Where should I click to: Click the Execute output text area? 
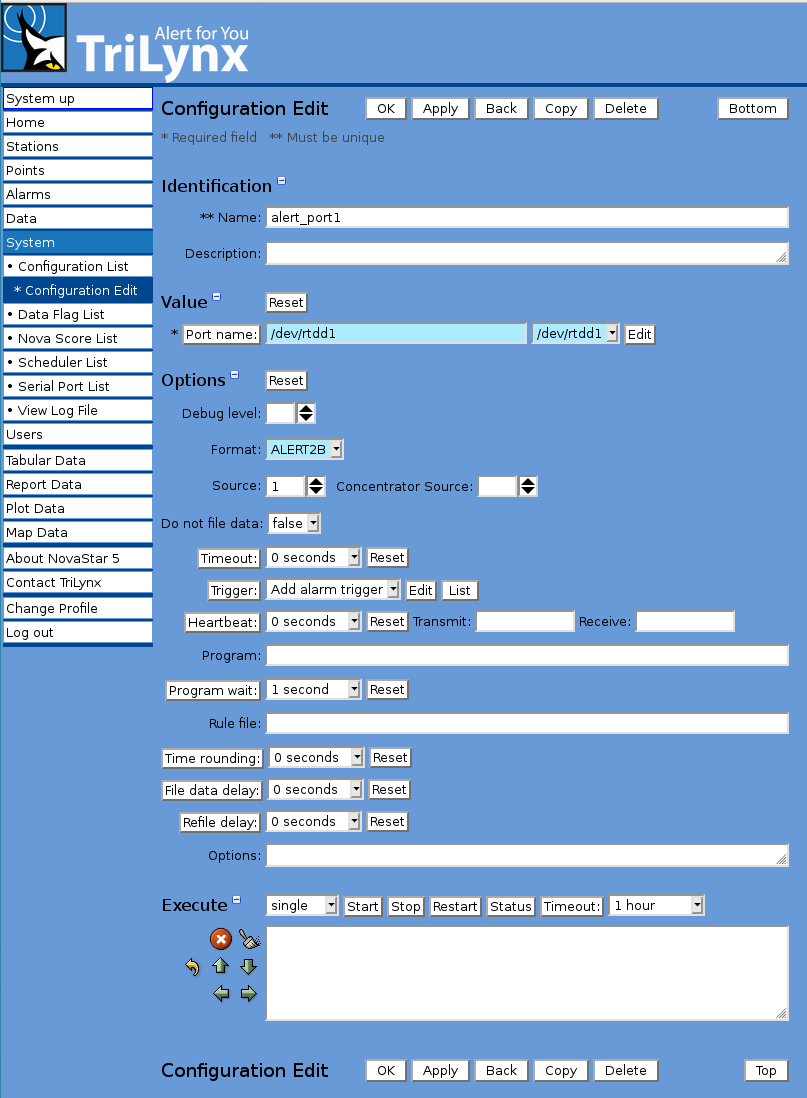527,973
